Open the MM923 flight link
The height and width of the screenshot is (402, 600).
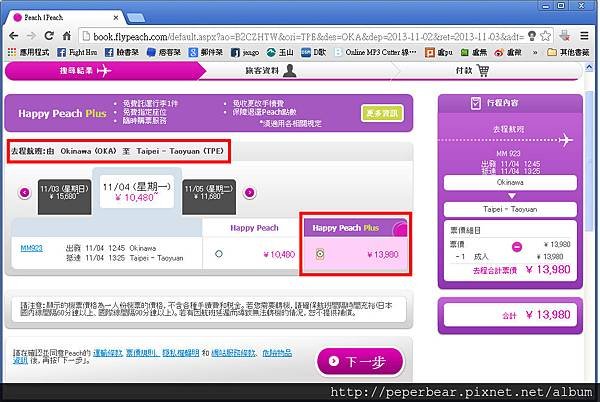31,248
